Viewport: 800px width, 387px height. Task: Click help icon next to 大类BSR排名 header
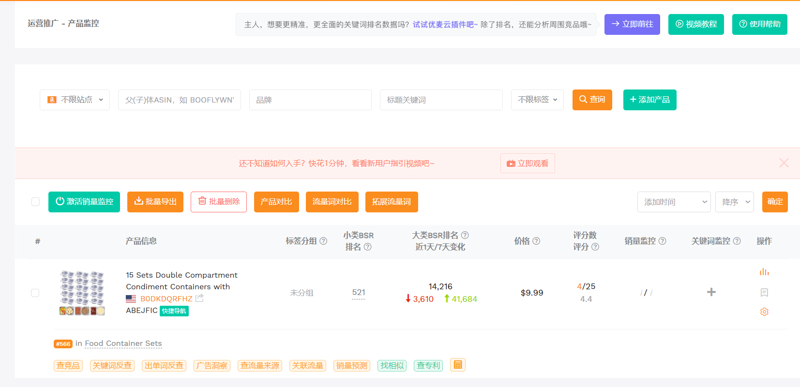tap(465, 236)
